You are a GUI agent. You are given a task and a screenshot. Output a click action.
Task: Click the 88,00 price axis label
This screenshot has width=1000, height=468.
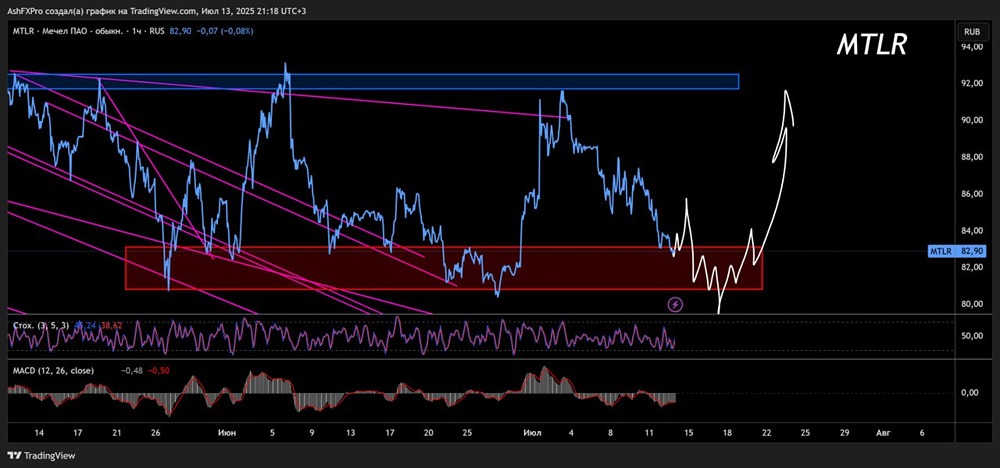tap(973, 157)
